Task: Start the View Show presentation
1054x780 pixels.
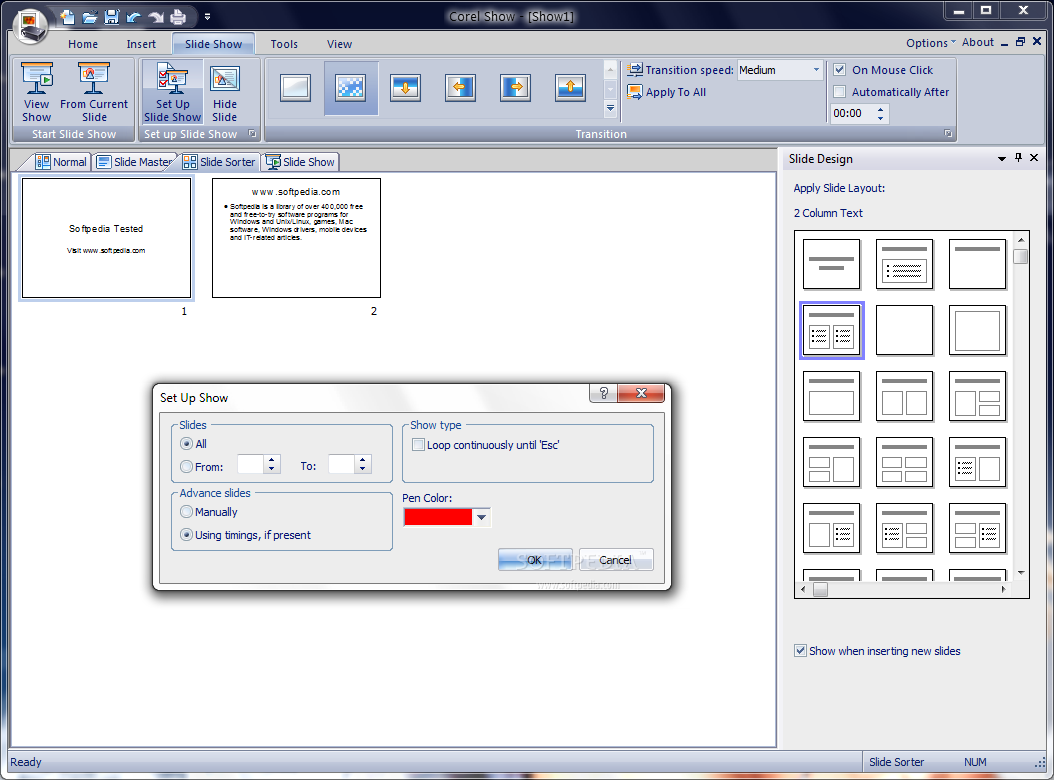Action: click(x=37, y=92)
